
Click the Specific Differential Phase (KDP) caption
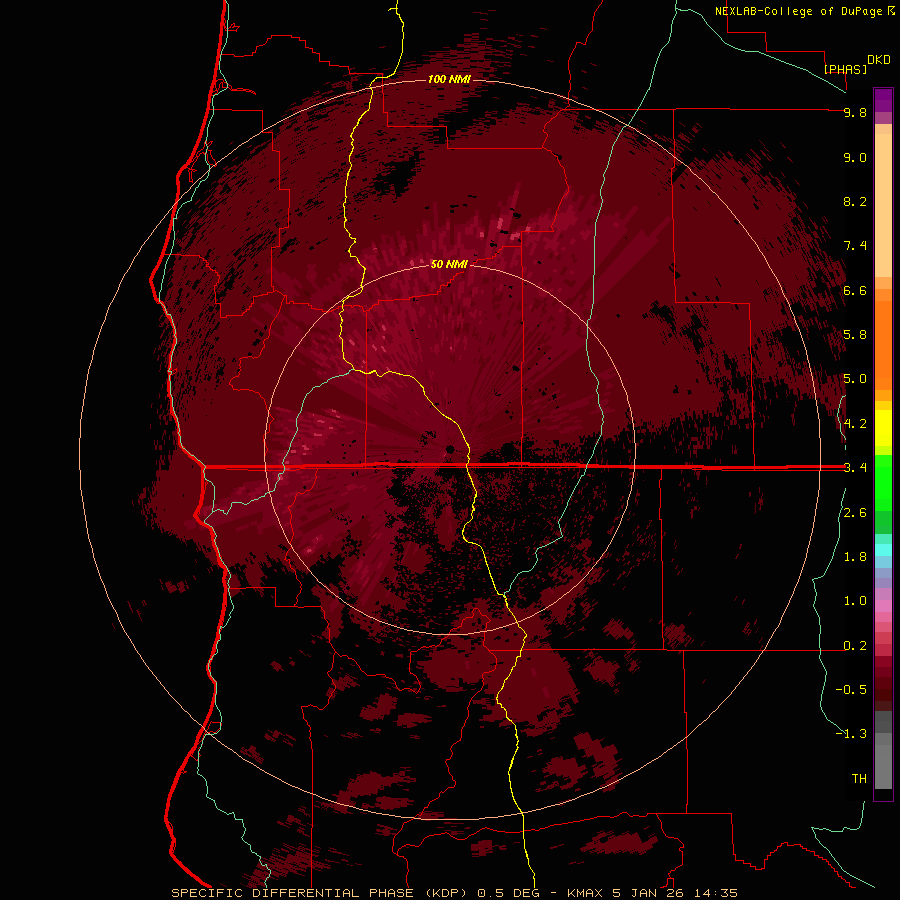pos(319,893)
